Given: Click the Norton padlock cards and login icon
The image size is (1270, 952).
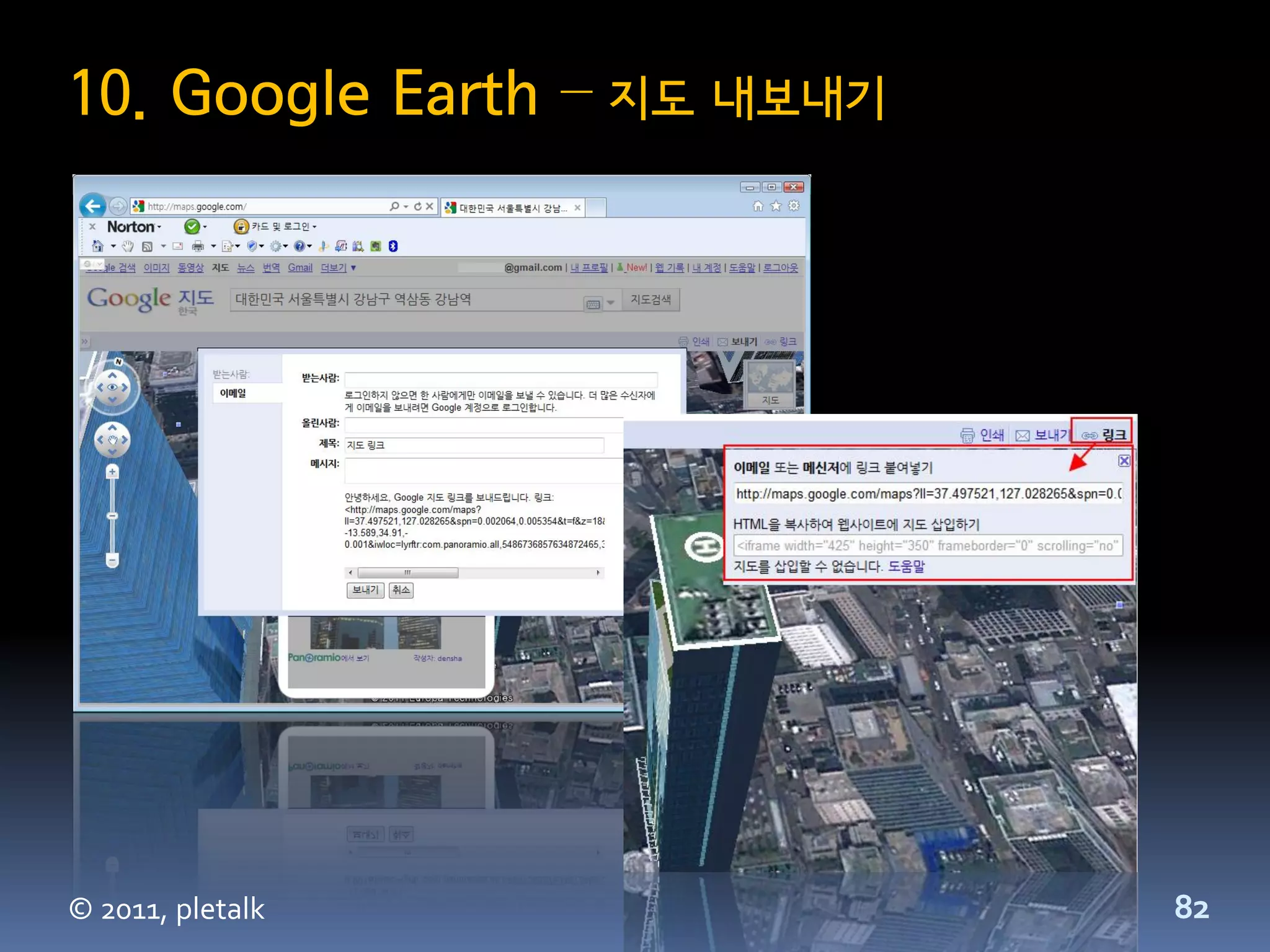Looking at the screenshot, I should click(x=241, y=227).
